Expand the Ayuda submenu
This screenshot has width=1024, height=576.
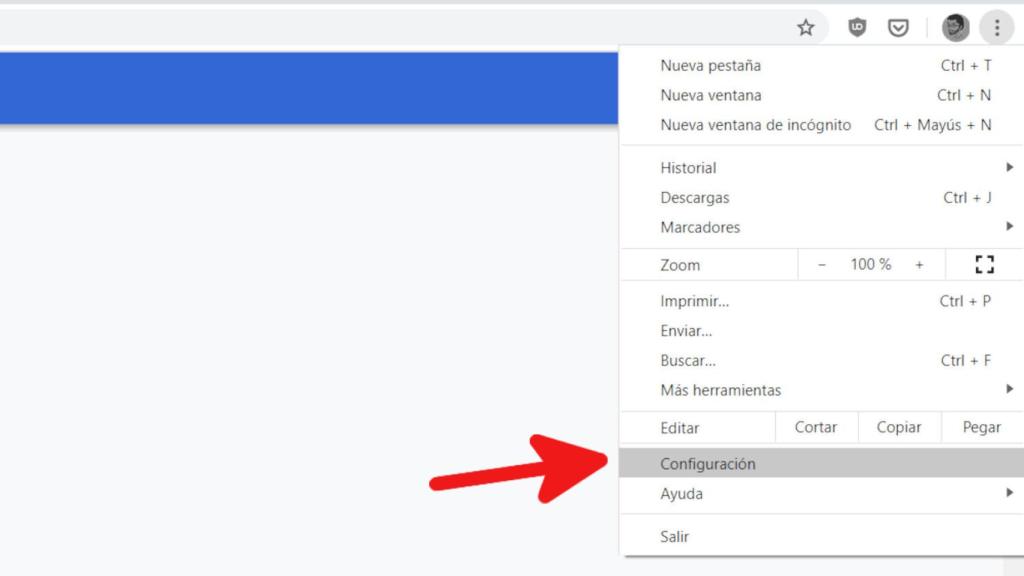click(x=822, y=493)
